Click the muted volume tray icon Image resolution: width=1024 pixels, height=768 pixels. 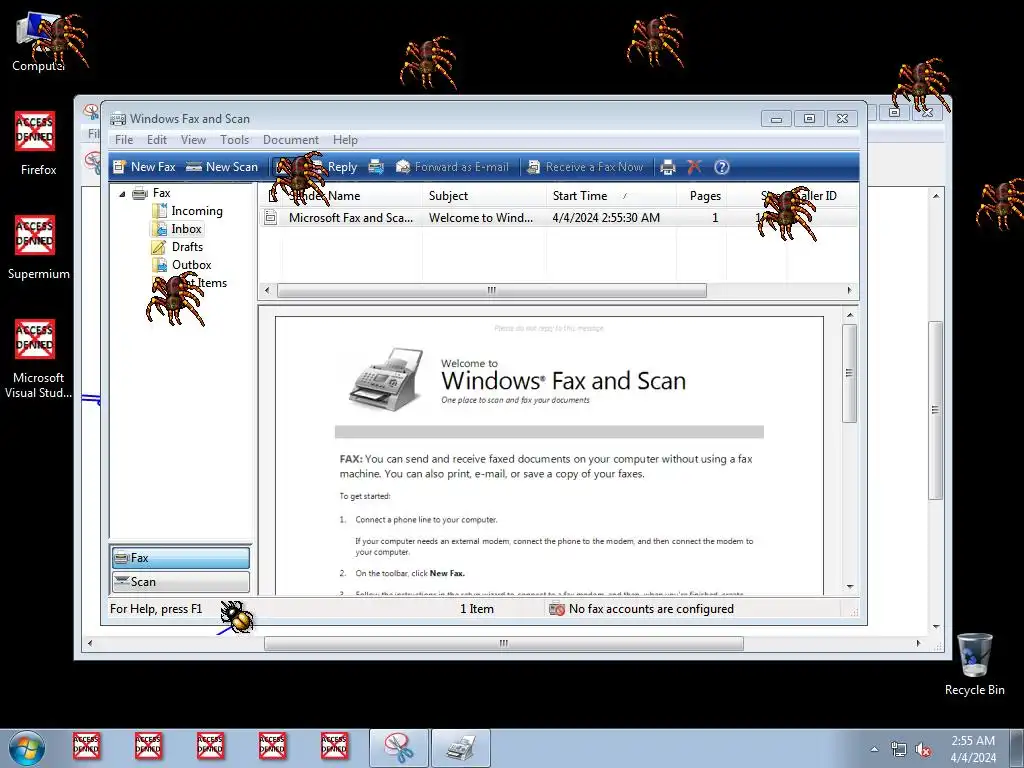[922, 749]
